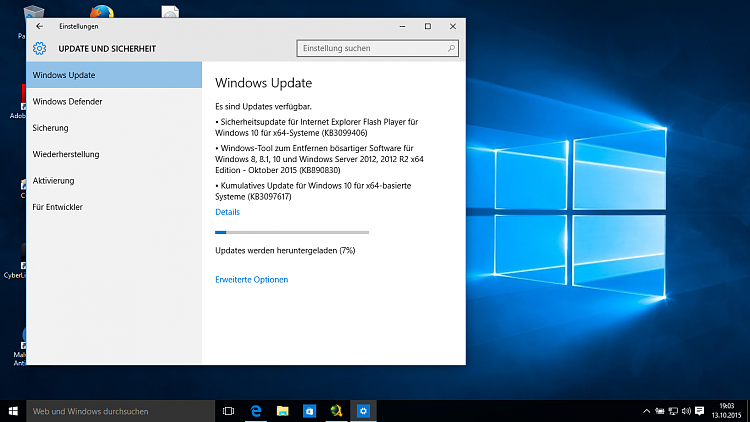This screenshot has height=422, width=750.
Task: Open the Firefox desktop shortcut
Action: click(x=102, y=11)
